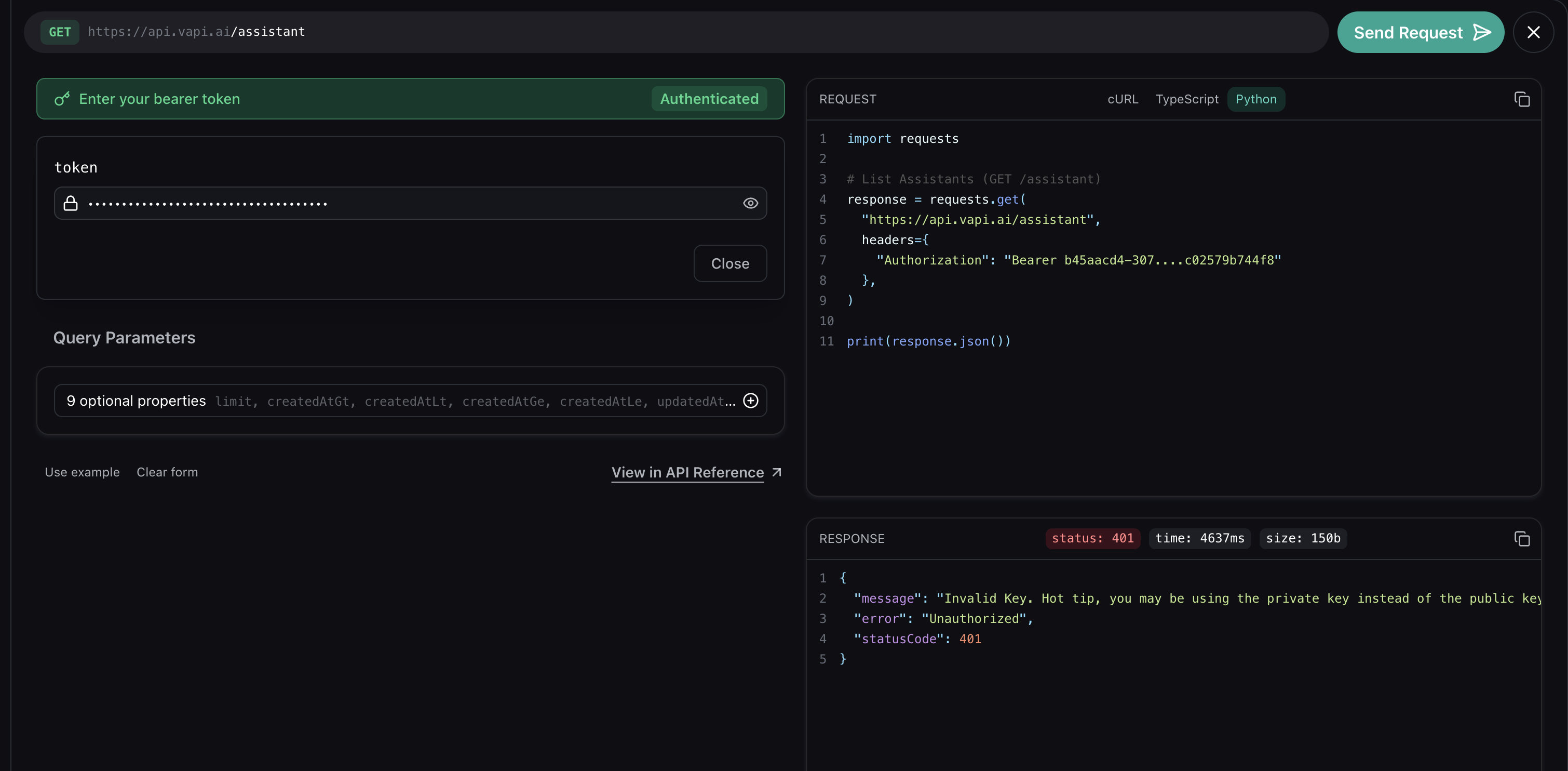
Task: Click the Send Request button
Action: [x=1420, y=32]
